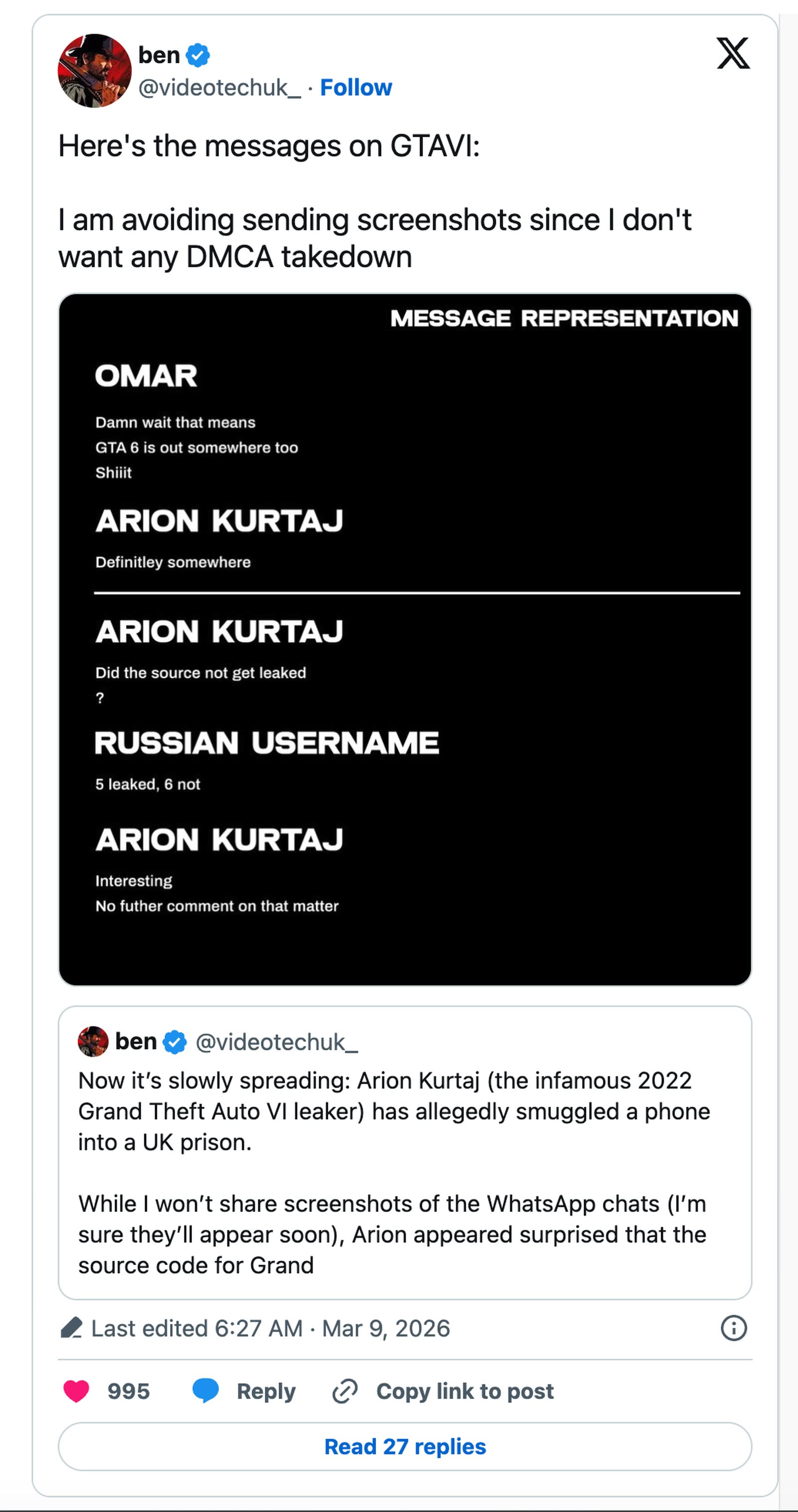Click small avatar in quoted post
Screen dimensions: 798x1512
click(93, 1041)
